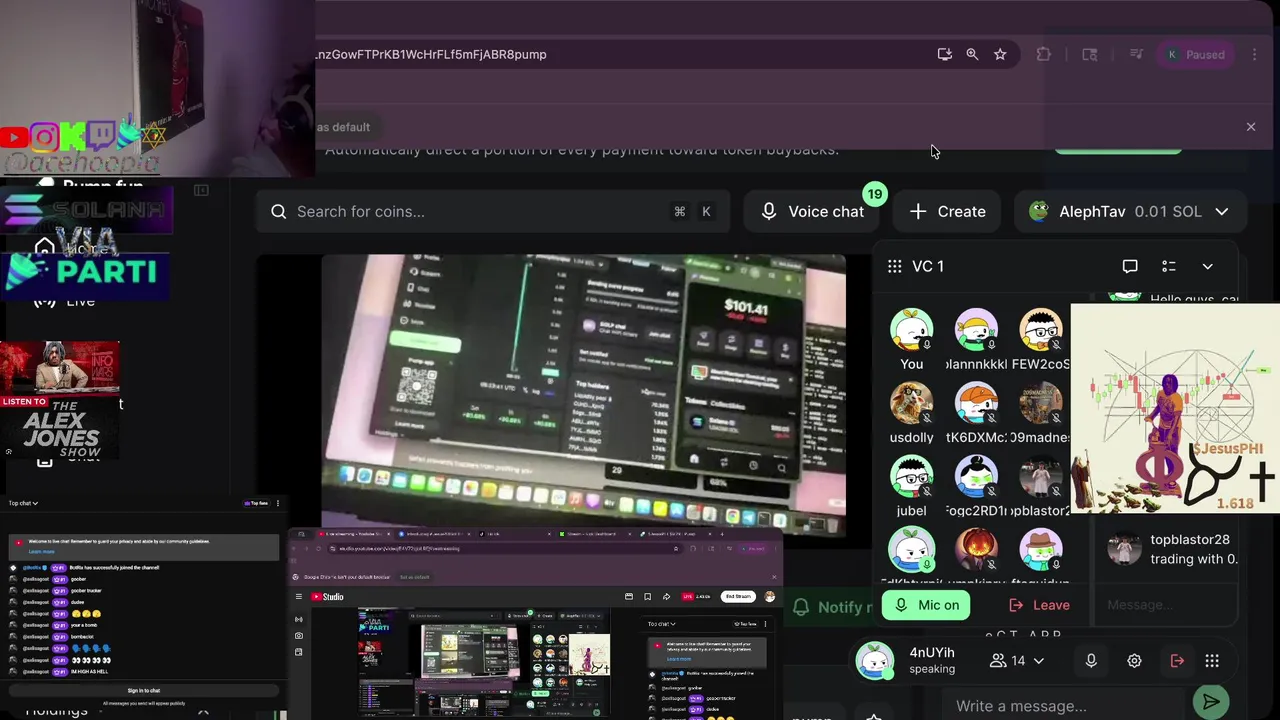Toggle the green Mic on button
This screenshot has width=1280, height=720.
pos(926,605)
